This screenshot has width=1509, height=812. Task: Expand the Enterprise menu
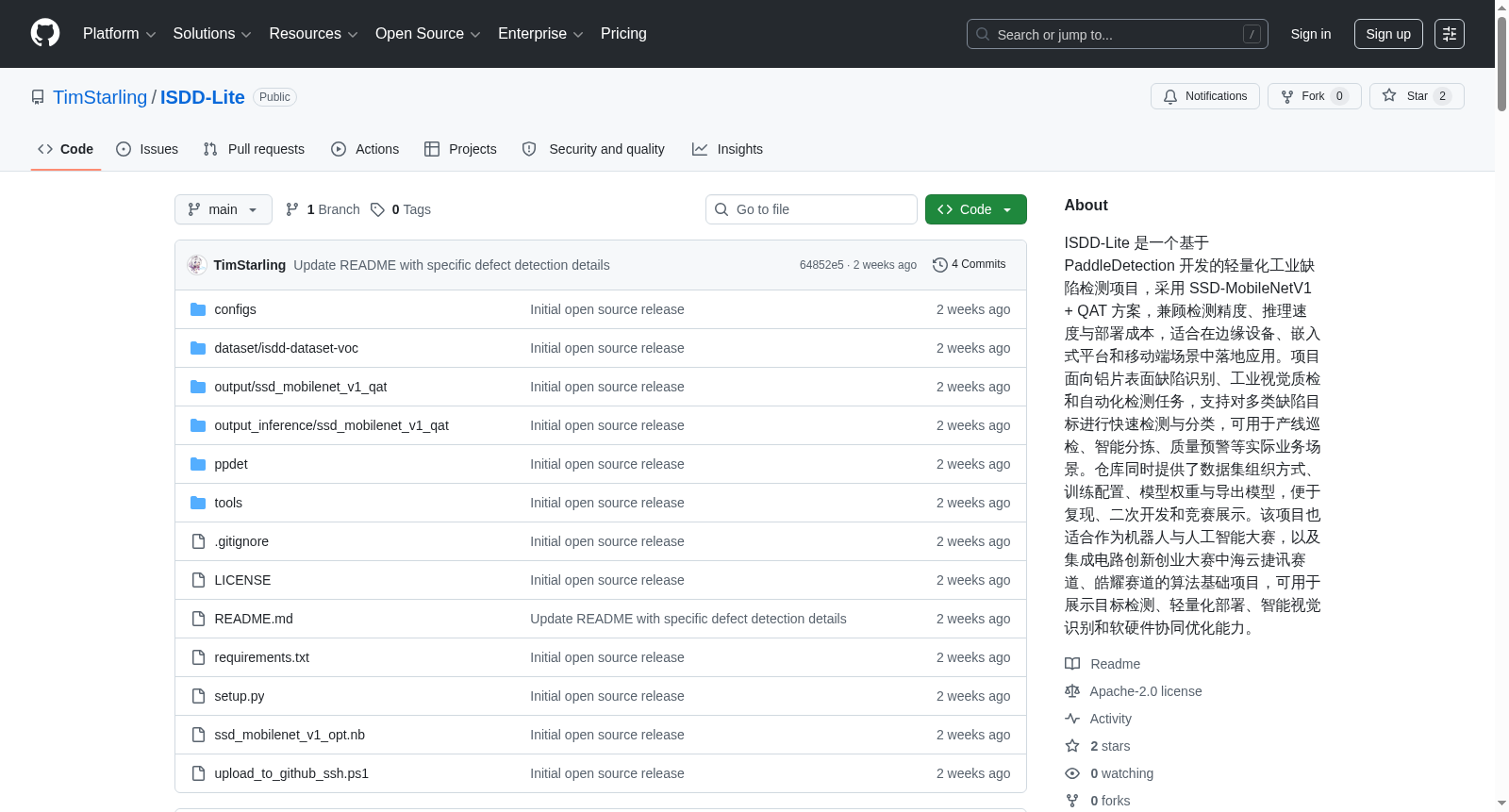(540, 34)
